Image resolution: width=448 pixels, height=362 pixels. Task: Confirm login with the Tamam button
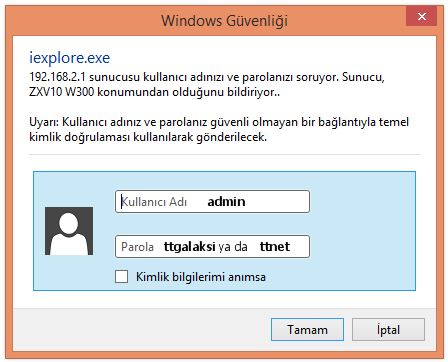pos(307,330)
